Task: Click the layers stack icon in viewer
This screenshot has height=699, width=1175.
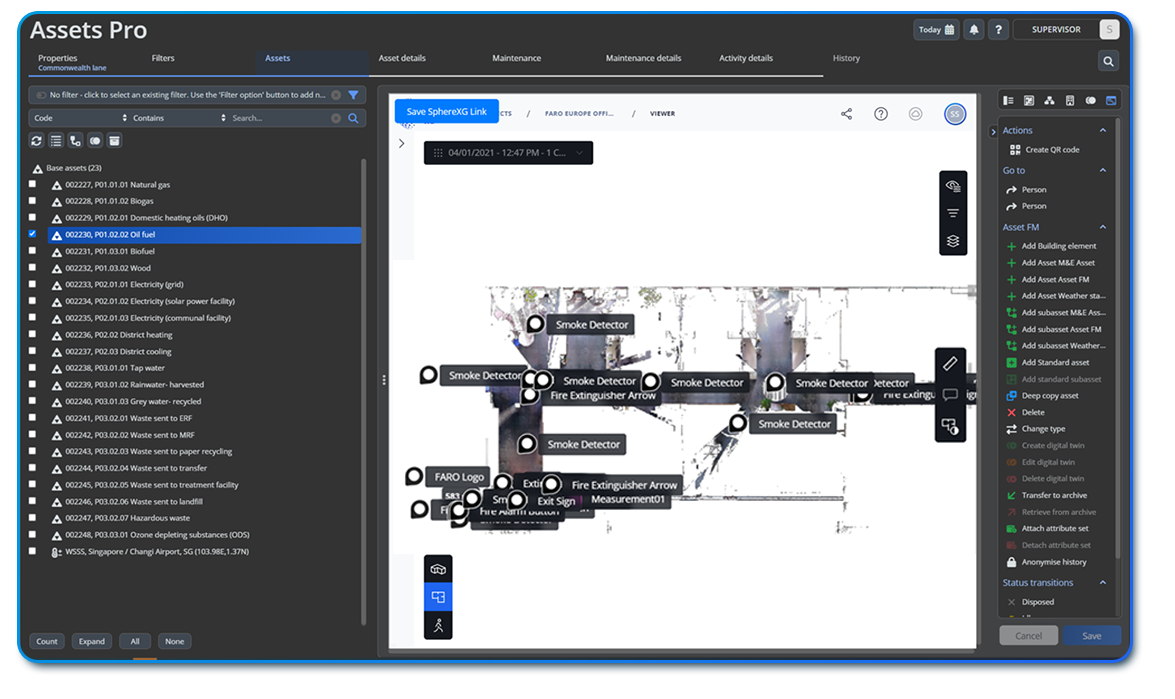Action: pyautogui.click(x=953, y=241)
